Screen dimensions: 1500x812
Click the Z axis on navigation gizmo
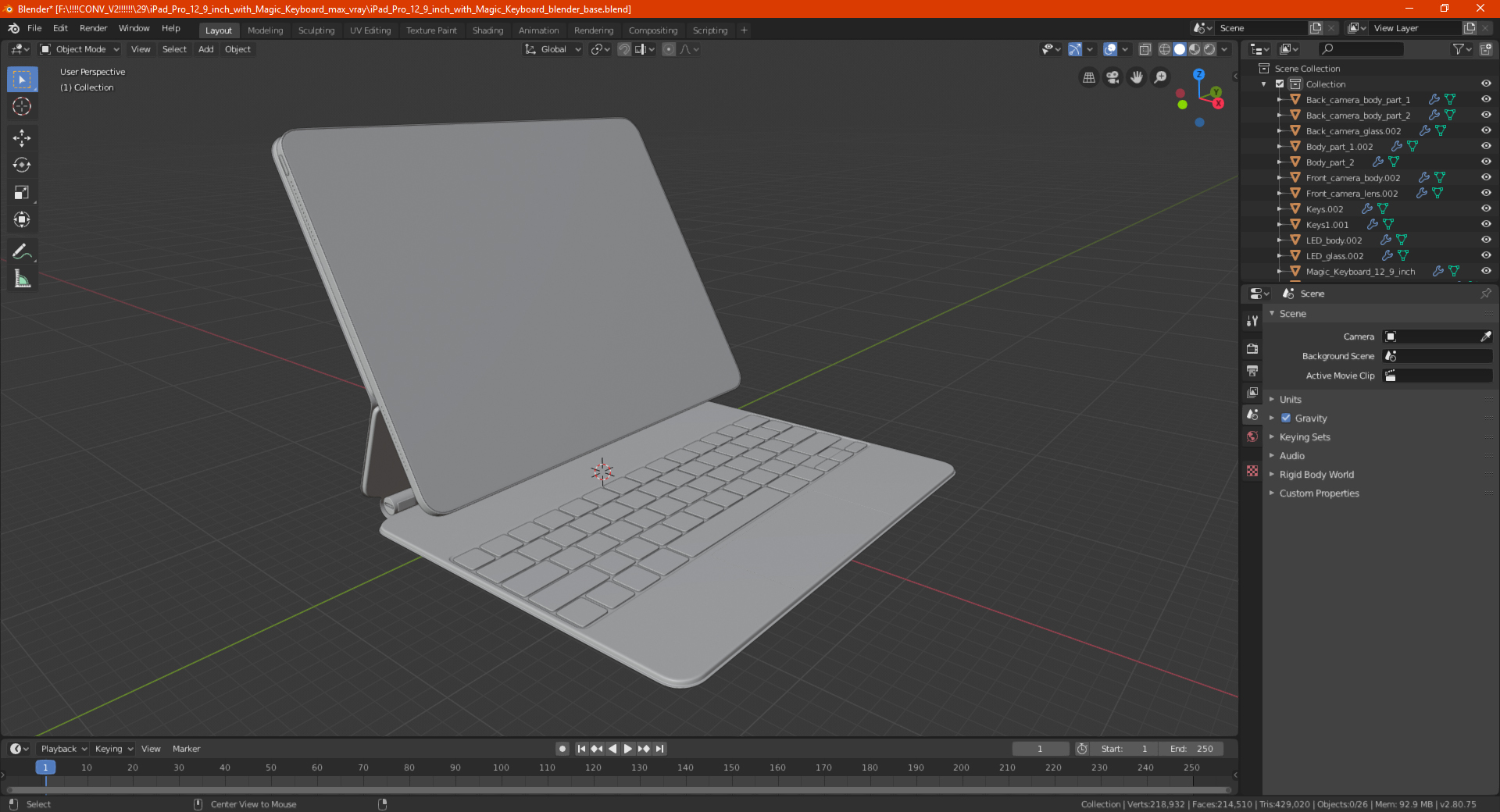coord(1198,74)
